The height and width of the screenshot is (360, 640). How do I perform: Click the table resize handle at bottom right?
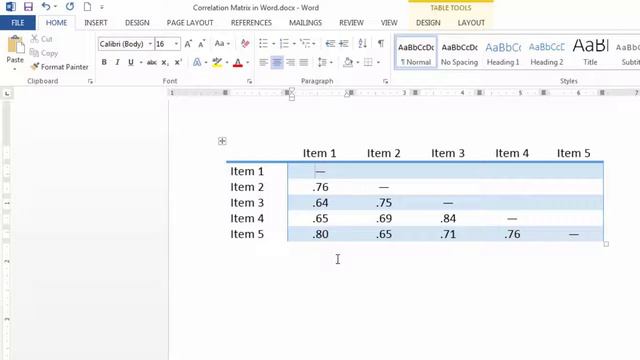tap(606, 244)
